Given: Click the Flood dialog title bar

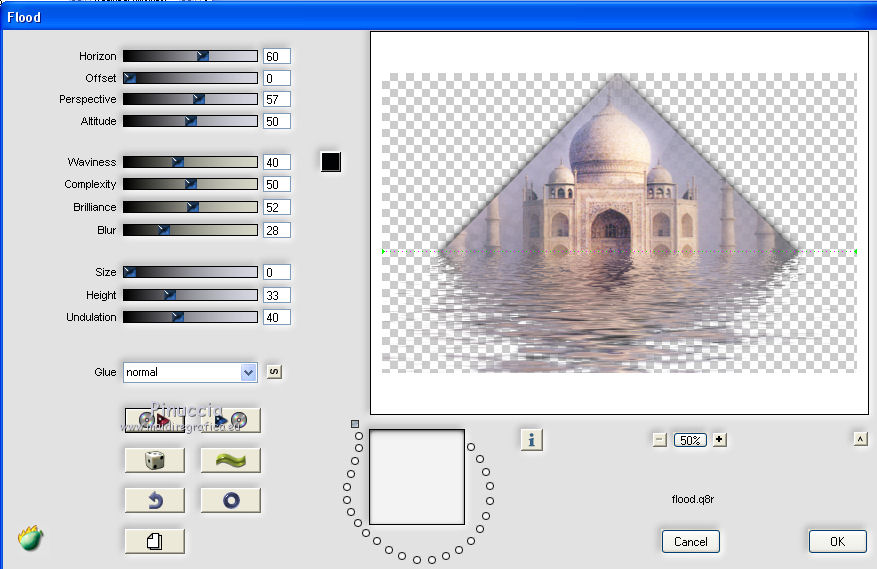Looking at the screenshot, I should pyautogui.click(x=438, y=17).
